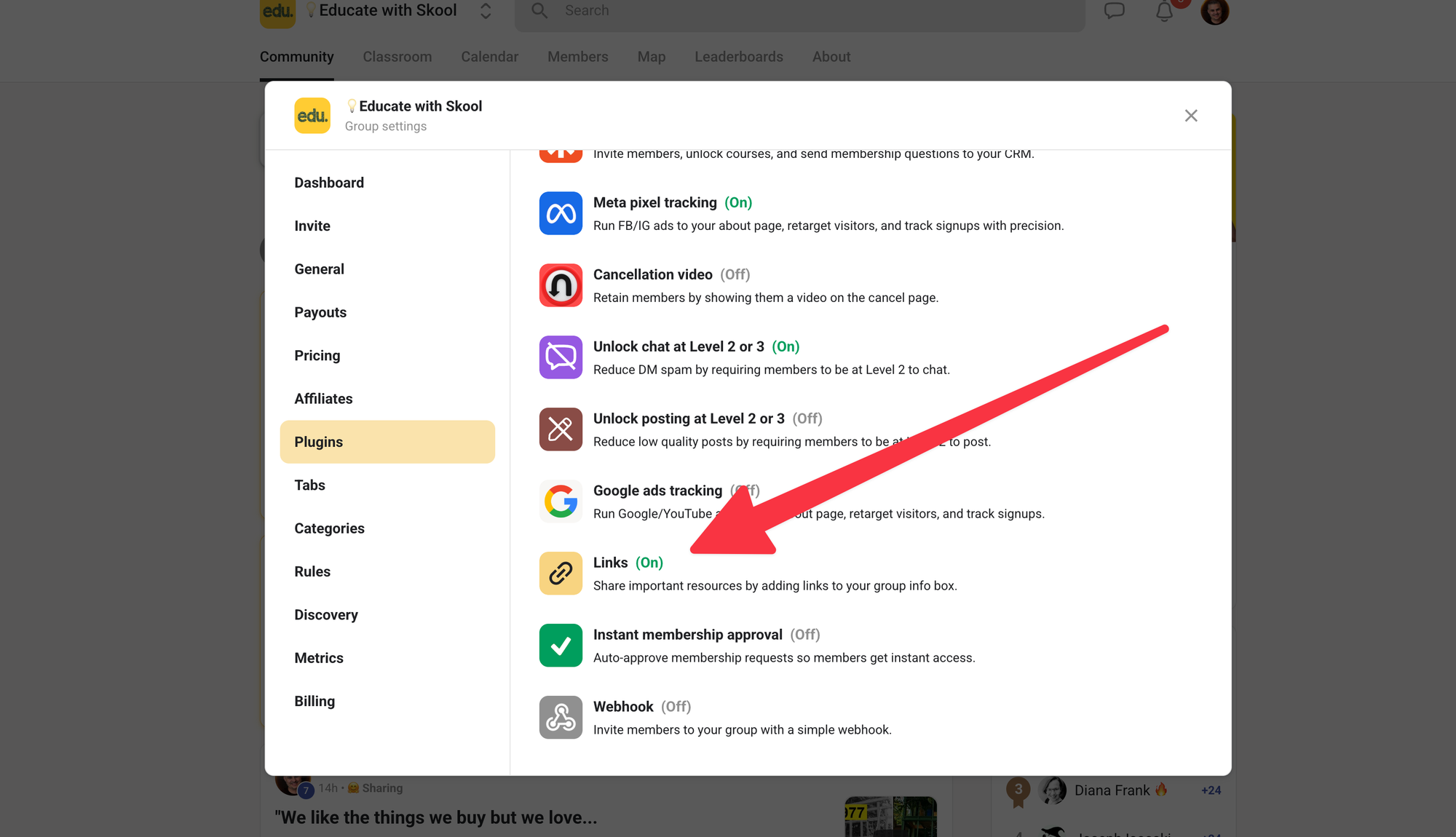Open Dashboard in settings sidebar
The height and width of the screenshot is (837, 1456).
coord(387,183)
